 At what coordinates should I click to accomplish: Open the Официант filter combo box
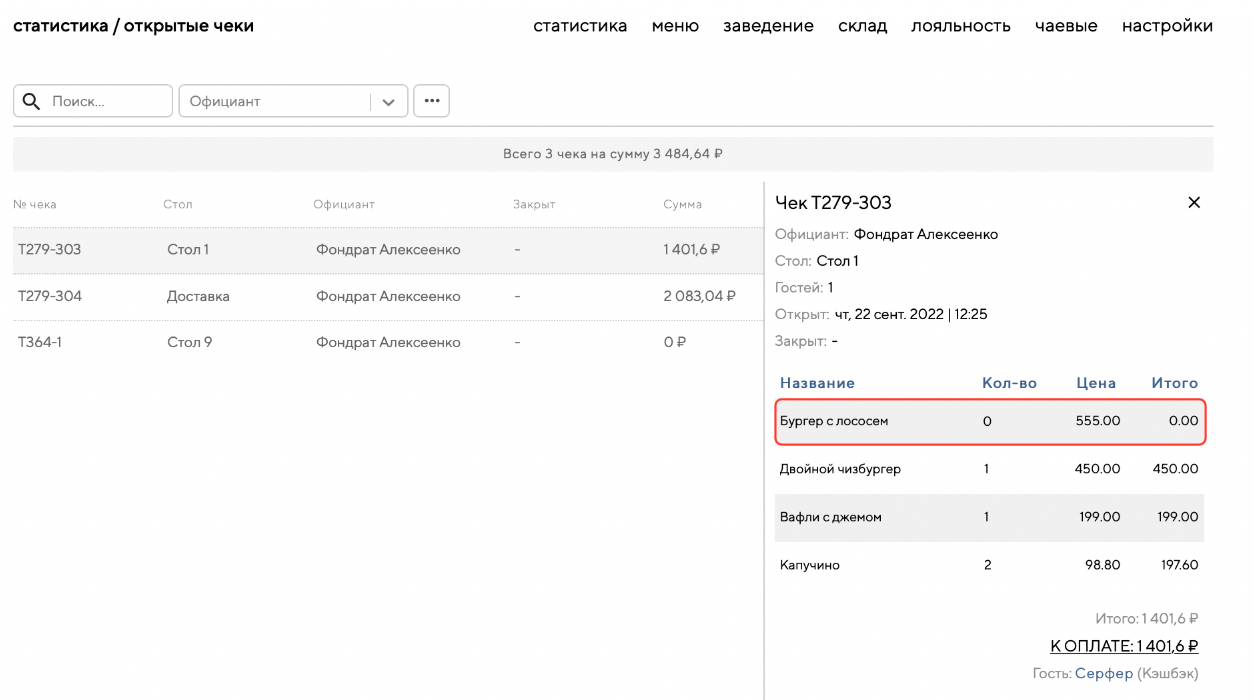coord(275,101)
